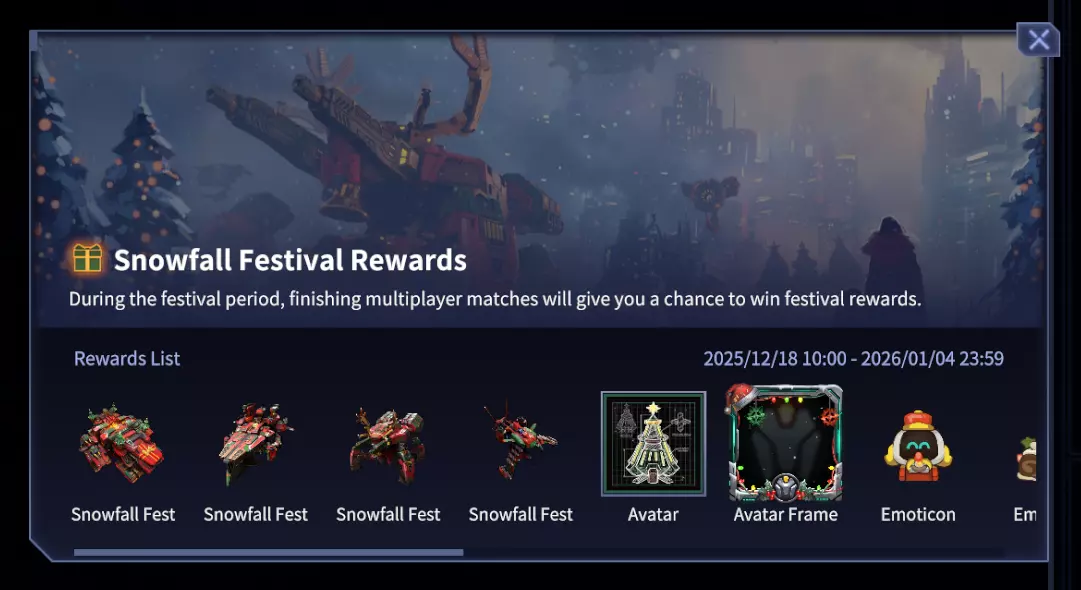The image size is (1081, 590).
Task: Click the festival date range text
Action: click(x=853, y=358)
